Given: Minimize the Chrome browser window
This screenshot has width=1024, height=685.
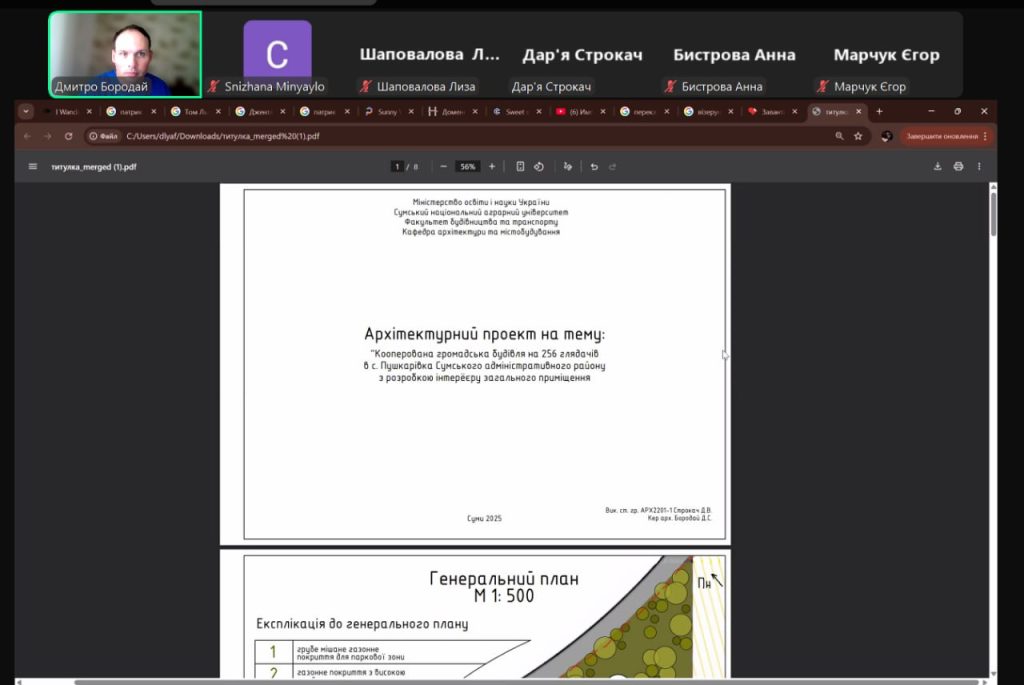Looking at the screenshot, I should coord(931,112).
